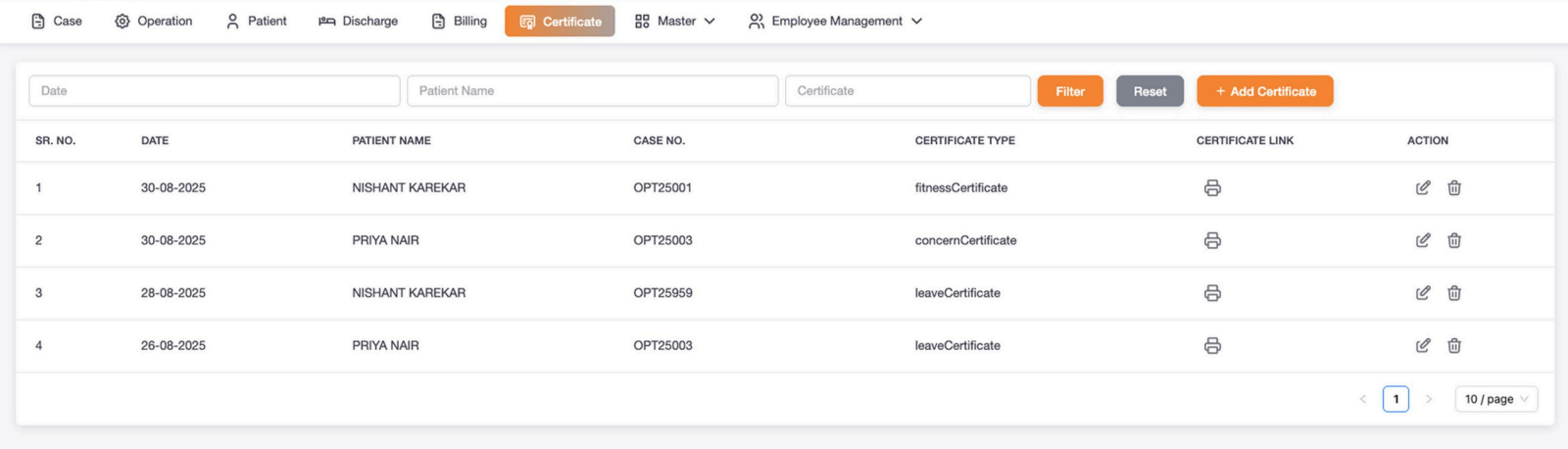Focus the Patient Name search field
The width and height of the screenshot is (1568, 449).
point(592,91)
